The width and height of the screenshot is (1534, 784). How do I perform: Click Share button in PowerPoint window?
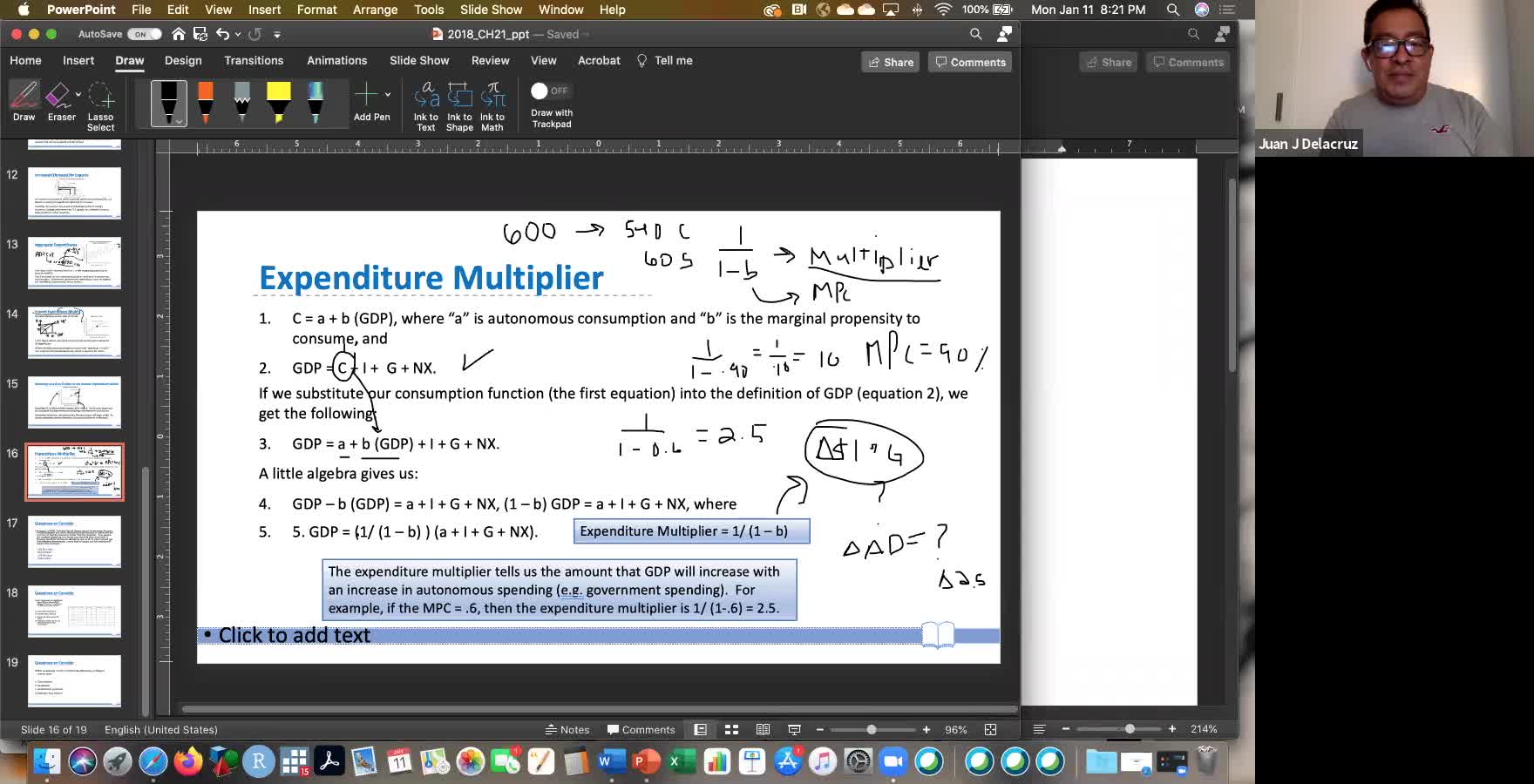point(891,62)
